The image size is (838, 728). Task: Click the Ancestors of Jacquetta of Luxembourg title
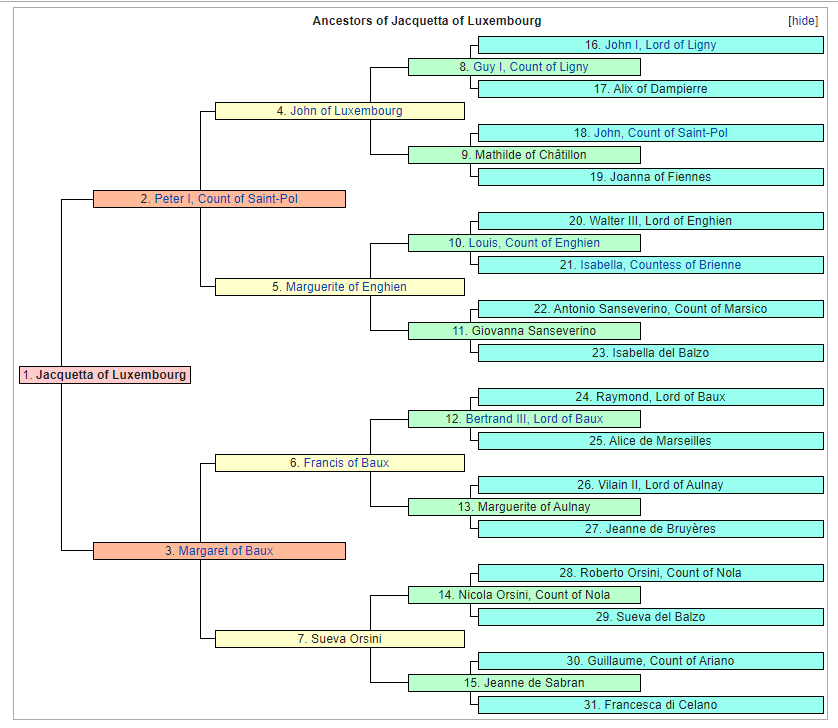(427, 21)
